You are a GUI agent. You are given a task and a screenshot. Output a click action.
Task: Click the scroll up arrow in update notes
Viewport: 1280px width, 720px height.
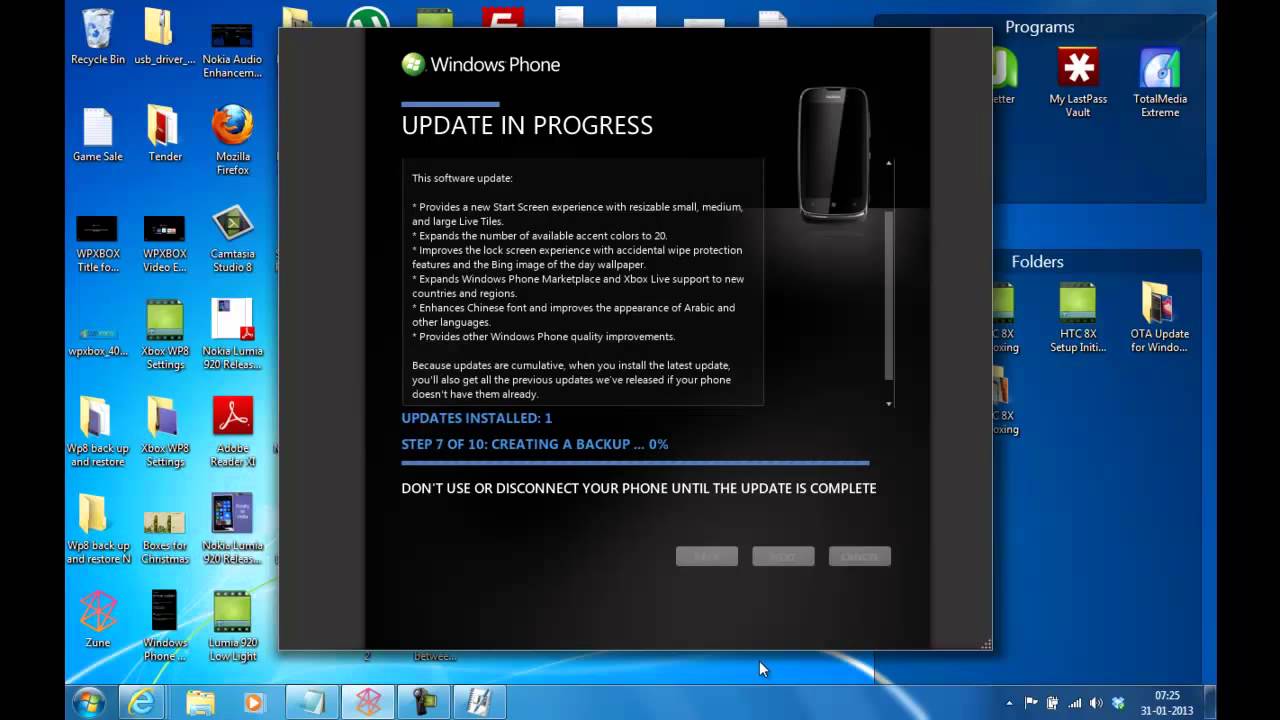[889, 163]
